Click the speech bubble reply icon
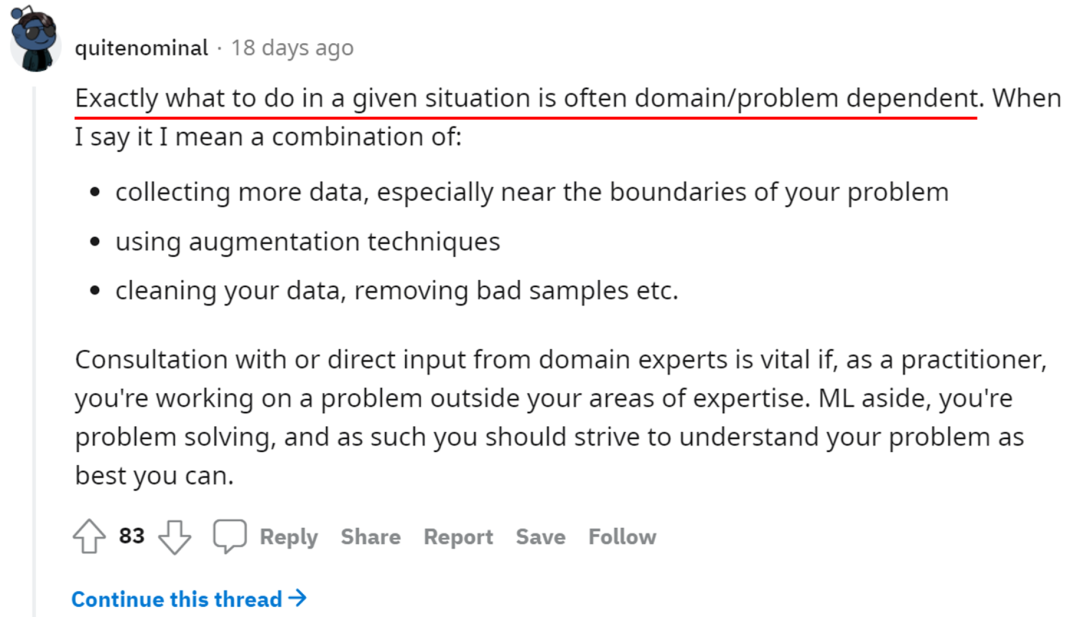The width and height of the screenshot is (1080, 617). [229, 537]
